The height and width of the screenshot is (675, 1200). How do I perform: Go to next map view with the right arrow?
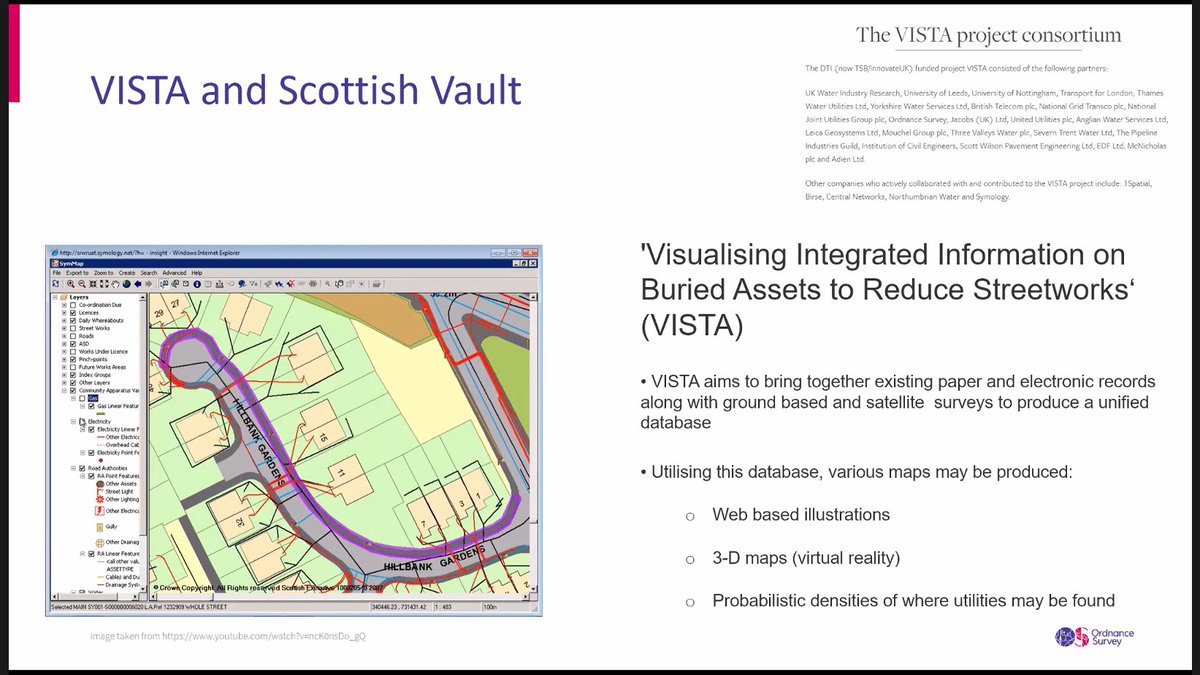[x=149, y=284]
